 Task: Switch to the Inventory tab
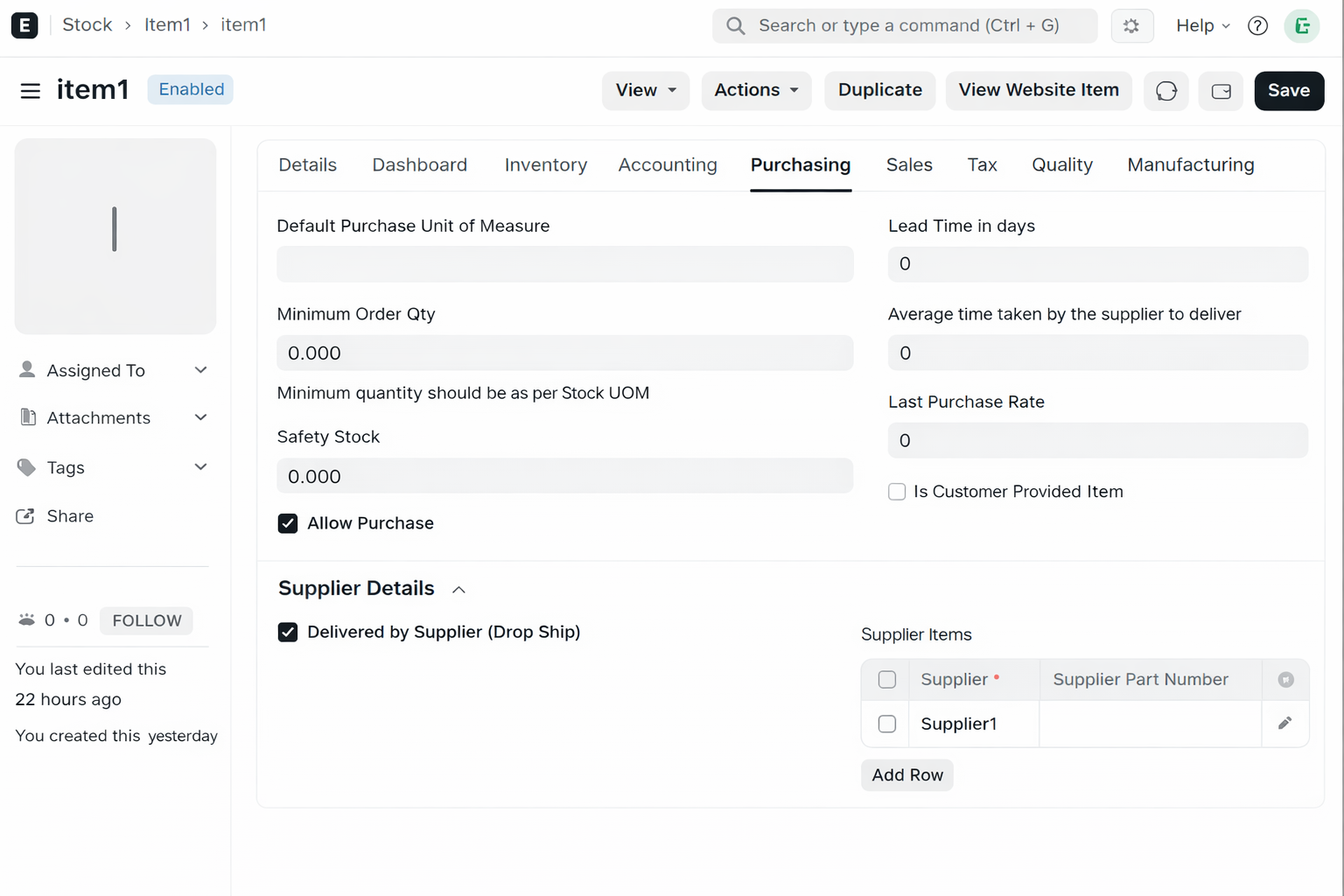[x=546, y=165]
